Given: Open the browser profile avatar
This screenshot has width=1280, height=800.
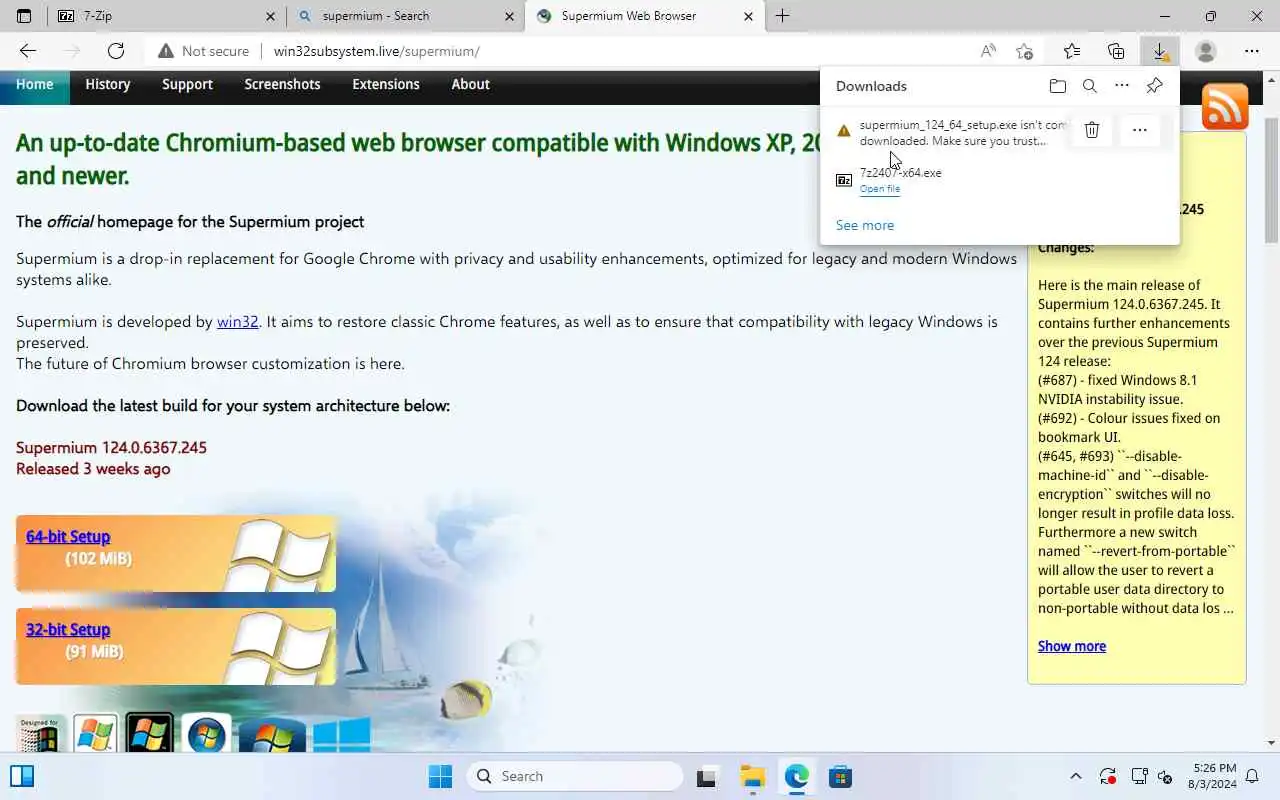Looking at the screenshot, I should pyautogui.click(x=1206, y=51).
